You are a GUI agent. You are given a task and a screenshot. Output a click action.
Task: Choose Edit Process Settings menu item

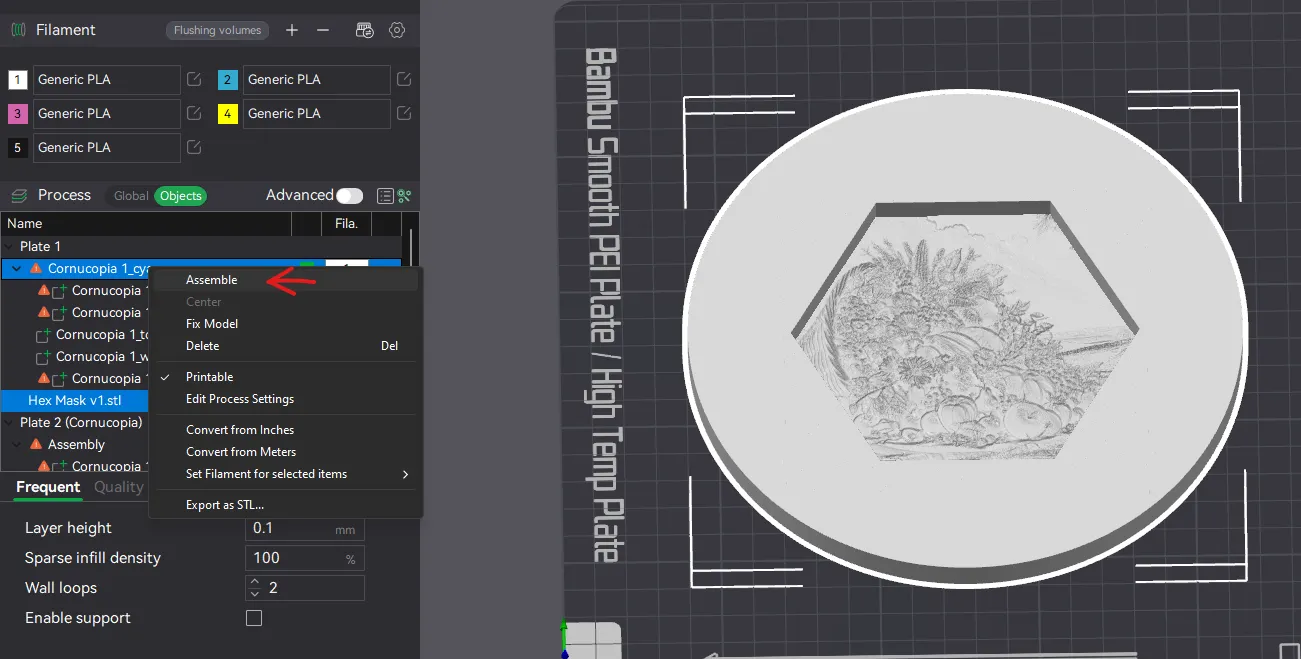(285, 399)
